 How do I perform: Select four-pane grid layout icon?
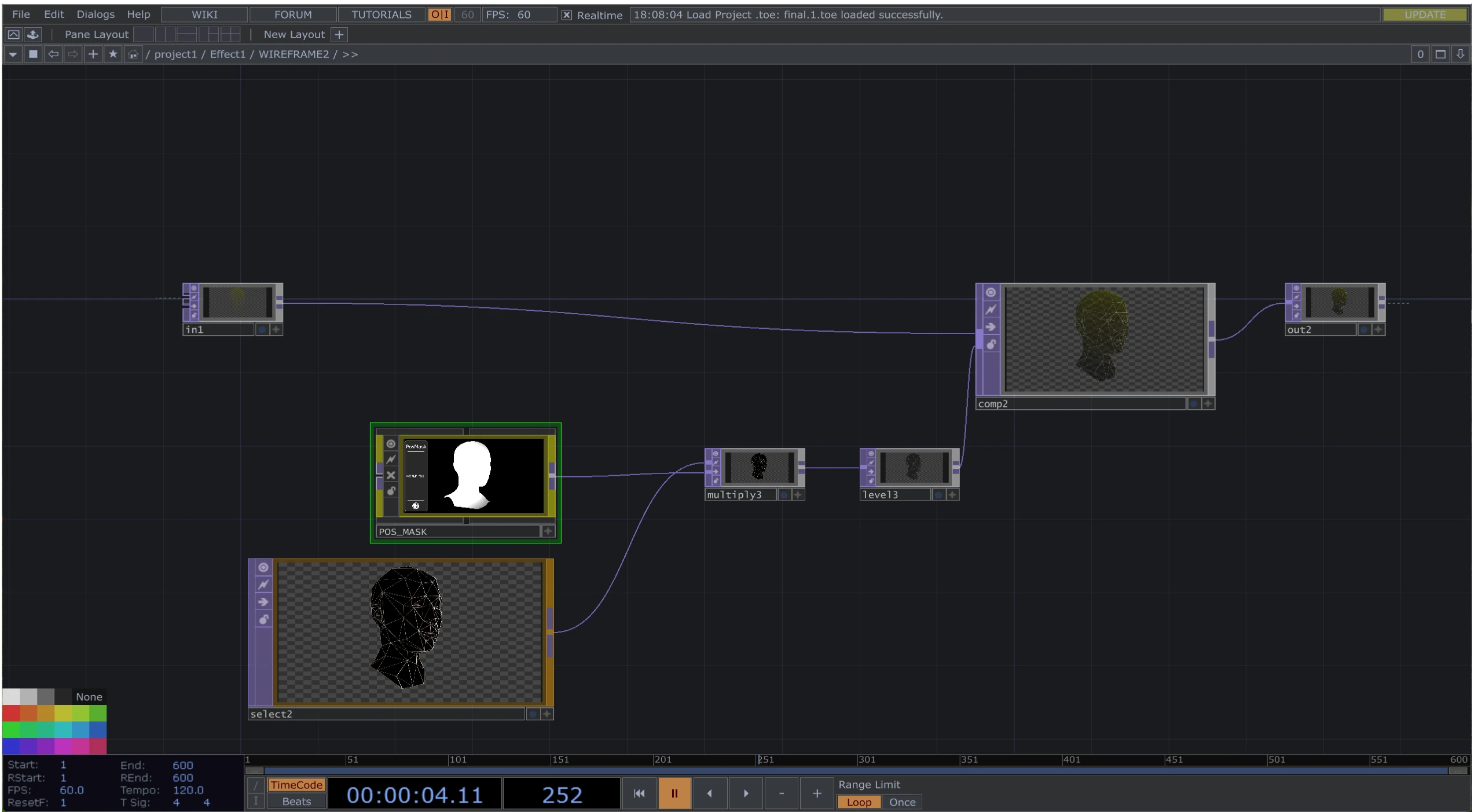(x=230, y=35)
